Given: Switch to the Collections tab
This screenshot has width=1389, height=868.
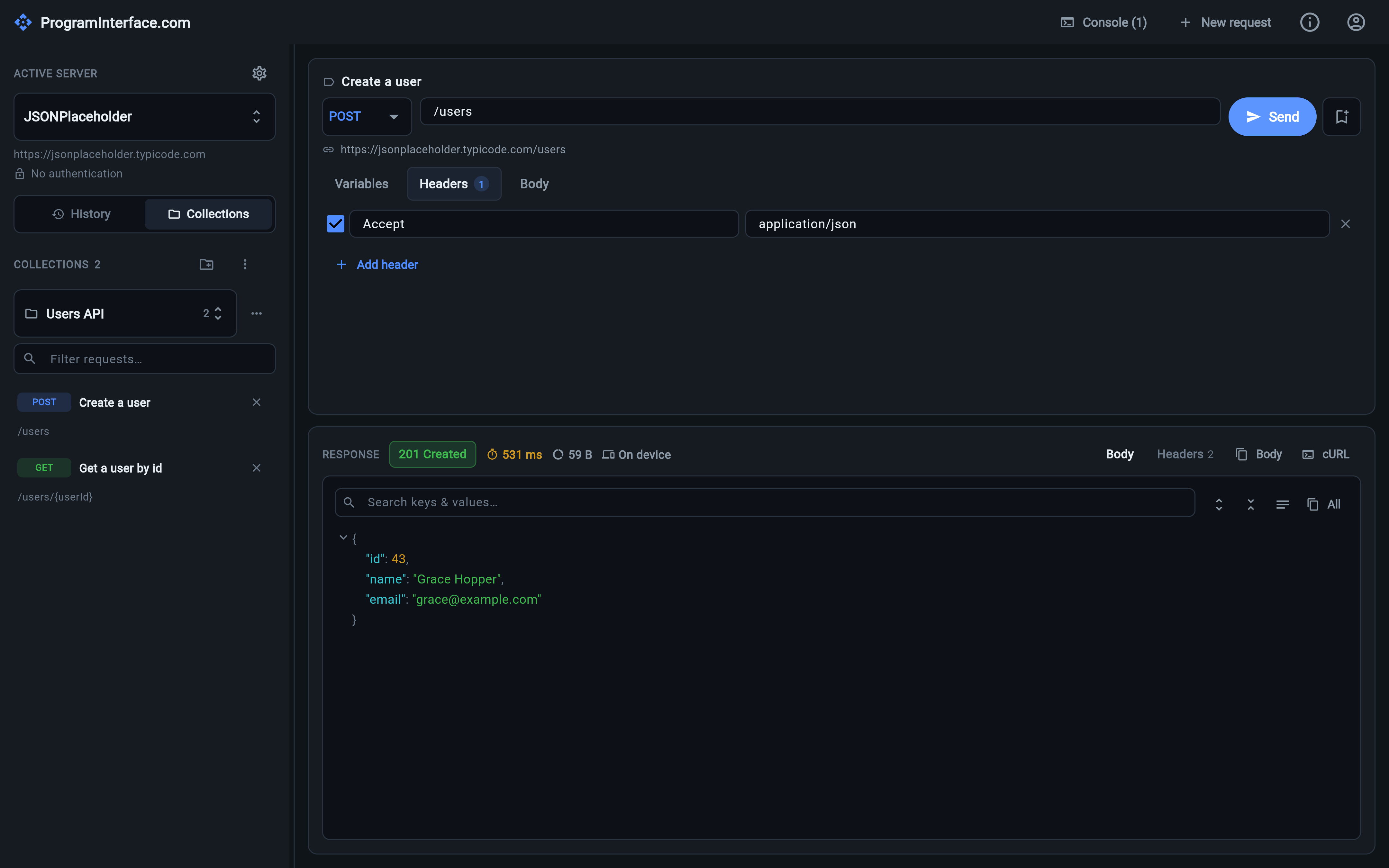Looking at the screenshot, I should (208, 214).
